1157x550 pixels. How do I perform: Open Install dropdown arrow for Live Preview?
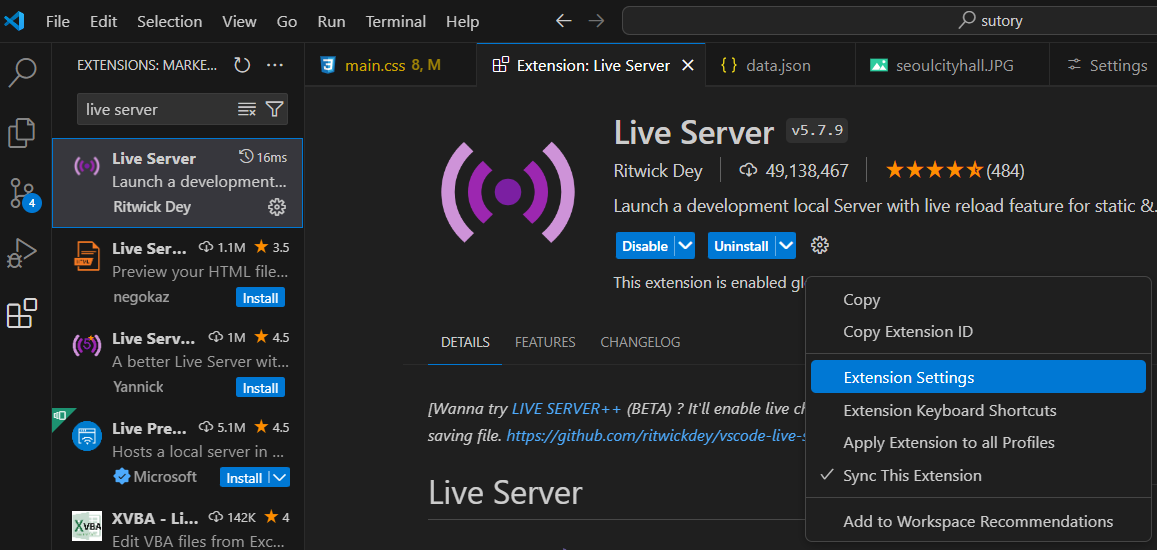click(280, 478)
